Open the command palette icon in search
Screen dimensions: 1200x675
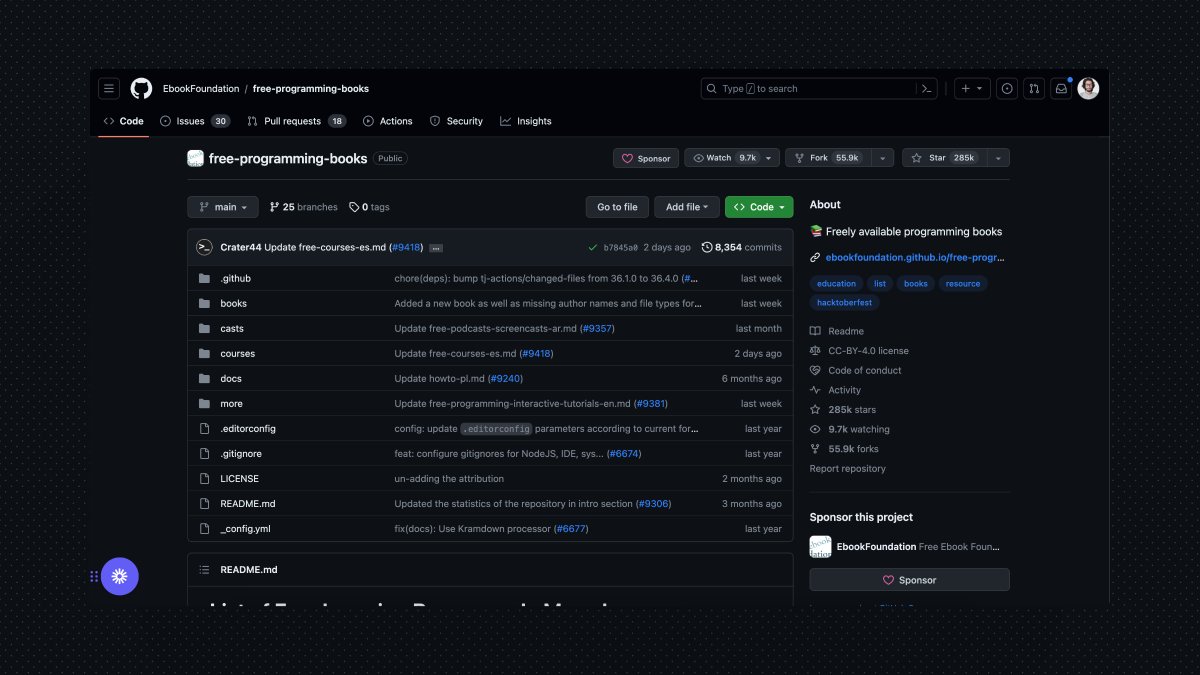927,89
